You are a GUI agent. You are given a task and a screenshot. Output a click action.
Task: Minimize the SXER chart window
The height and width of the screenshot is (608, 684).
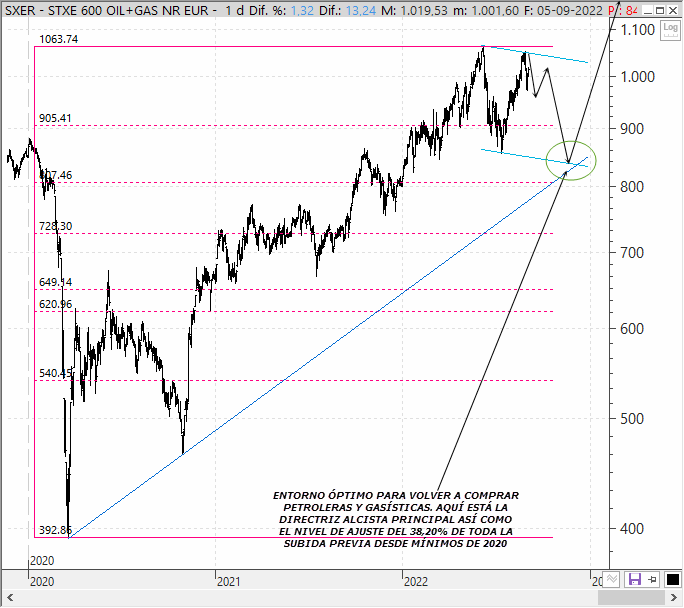click(649, 10)
